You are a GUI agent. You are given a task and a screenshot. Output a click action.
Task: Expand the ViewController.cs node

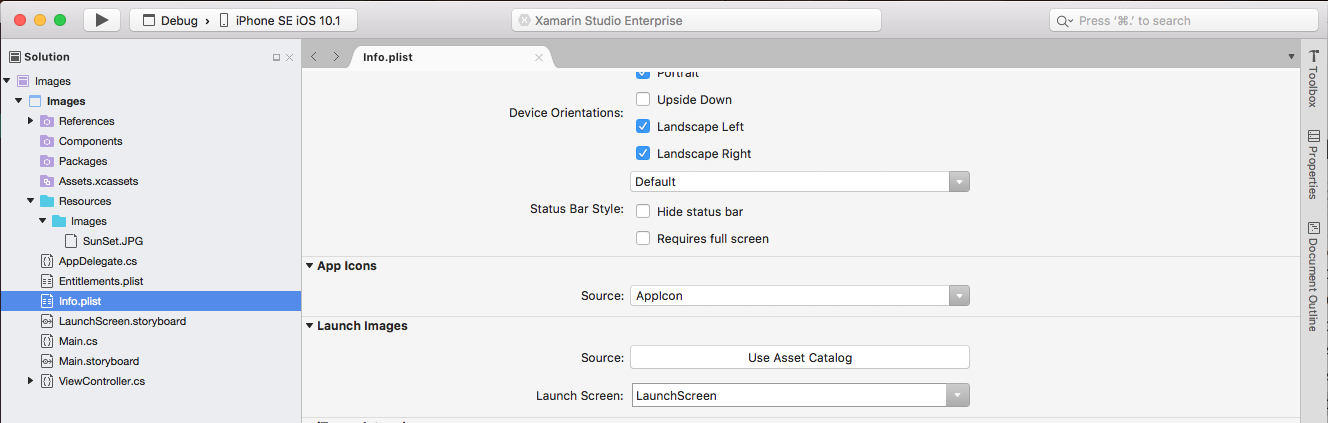click(x=31, y=381)
